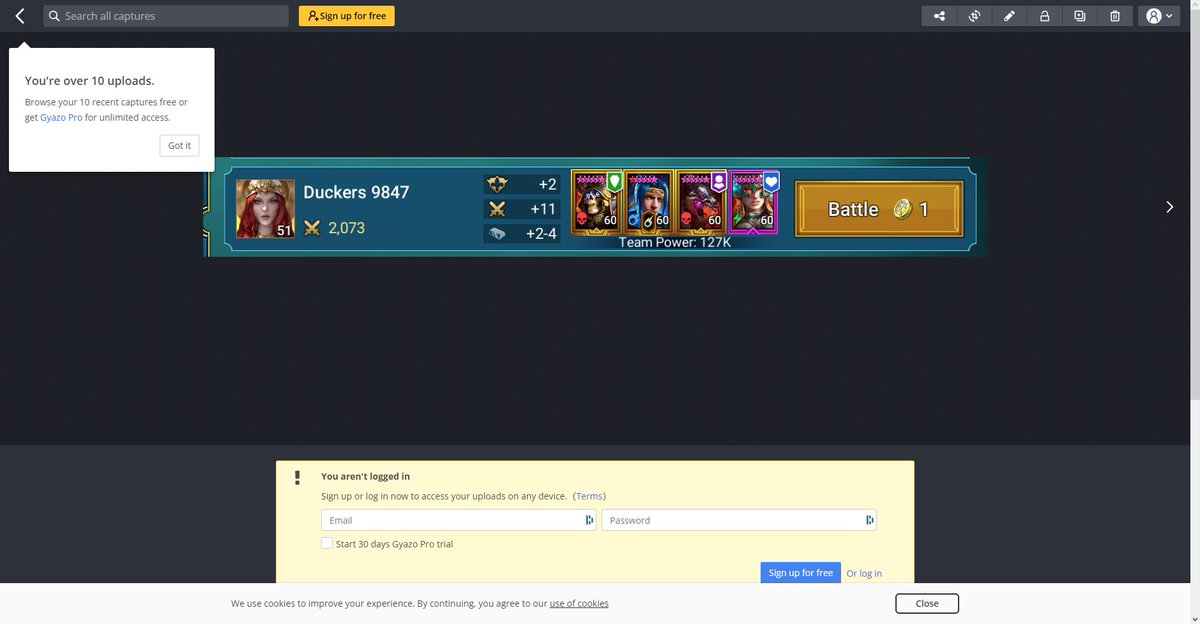Click the You aren't logged in heading
Viewport: 1200px width, 624px height.
tap(365, 477)
